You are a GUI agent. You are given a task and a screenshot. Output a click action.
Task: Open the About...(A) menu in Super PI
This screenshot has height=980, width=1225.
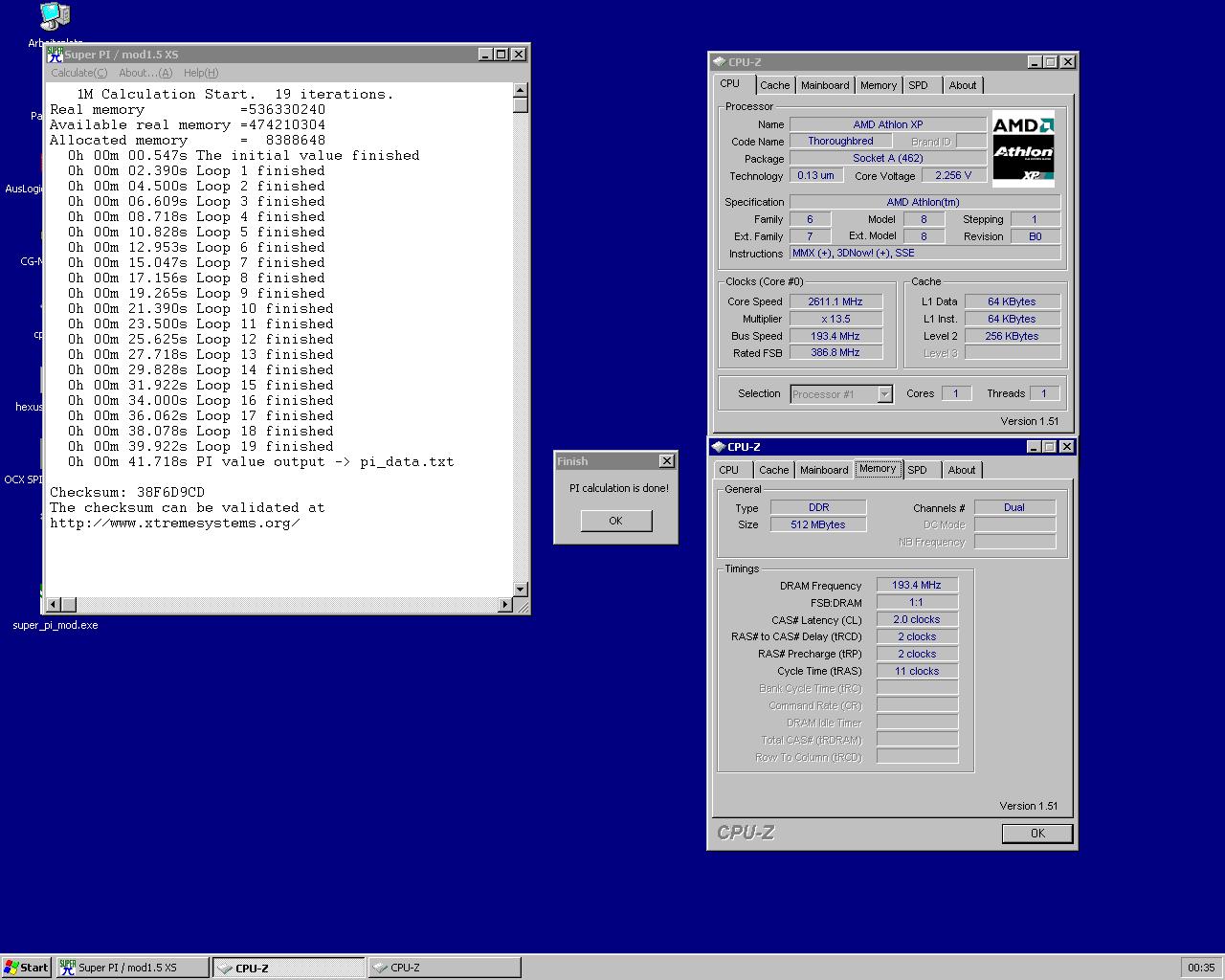[x=145, y=73]
